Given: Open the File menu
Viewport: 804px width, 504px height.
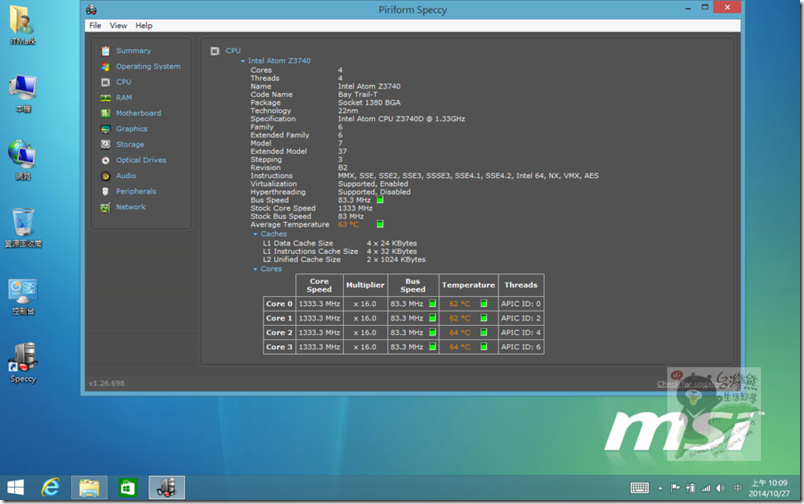Looking at the screenshot, I should (95, 26).
